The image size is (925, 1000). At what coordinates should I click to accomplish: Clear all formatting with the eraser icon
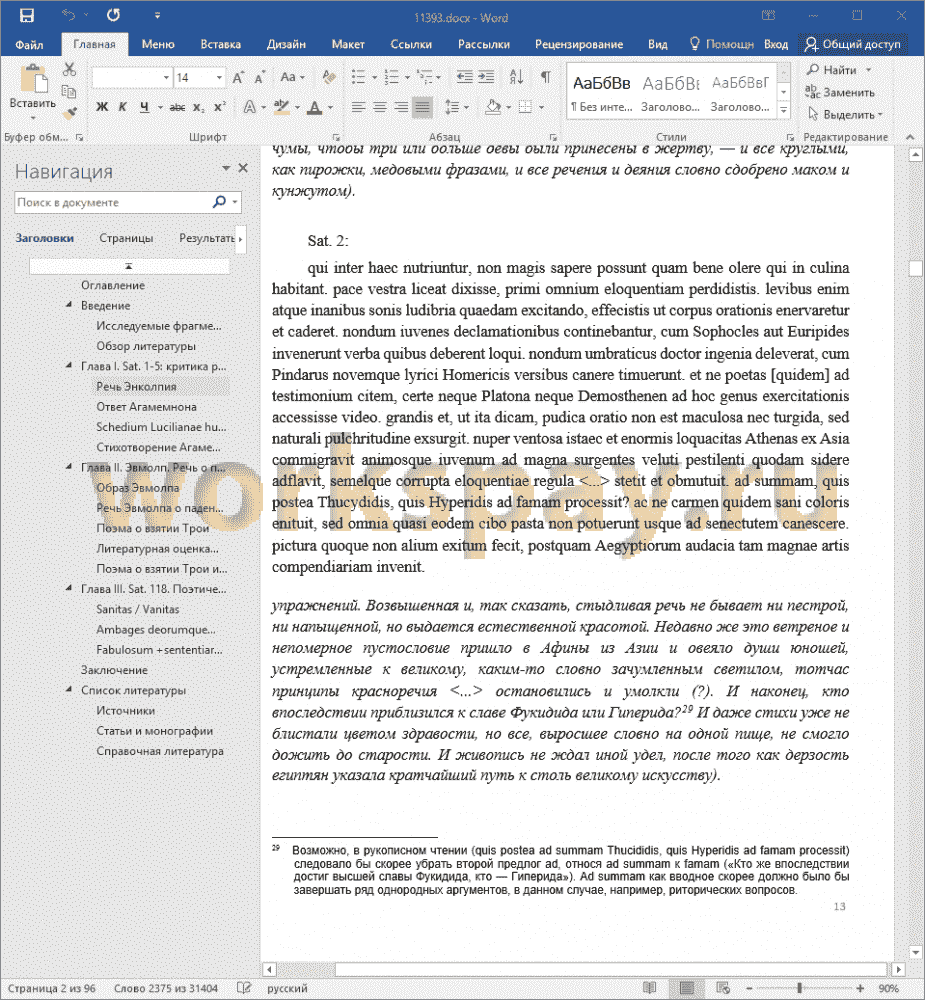tap(329, 78)
